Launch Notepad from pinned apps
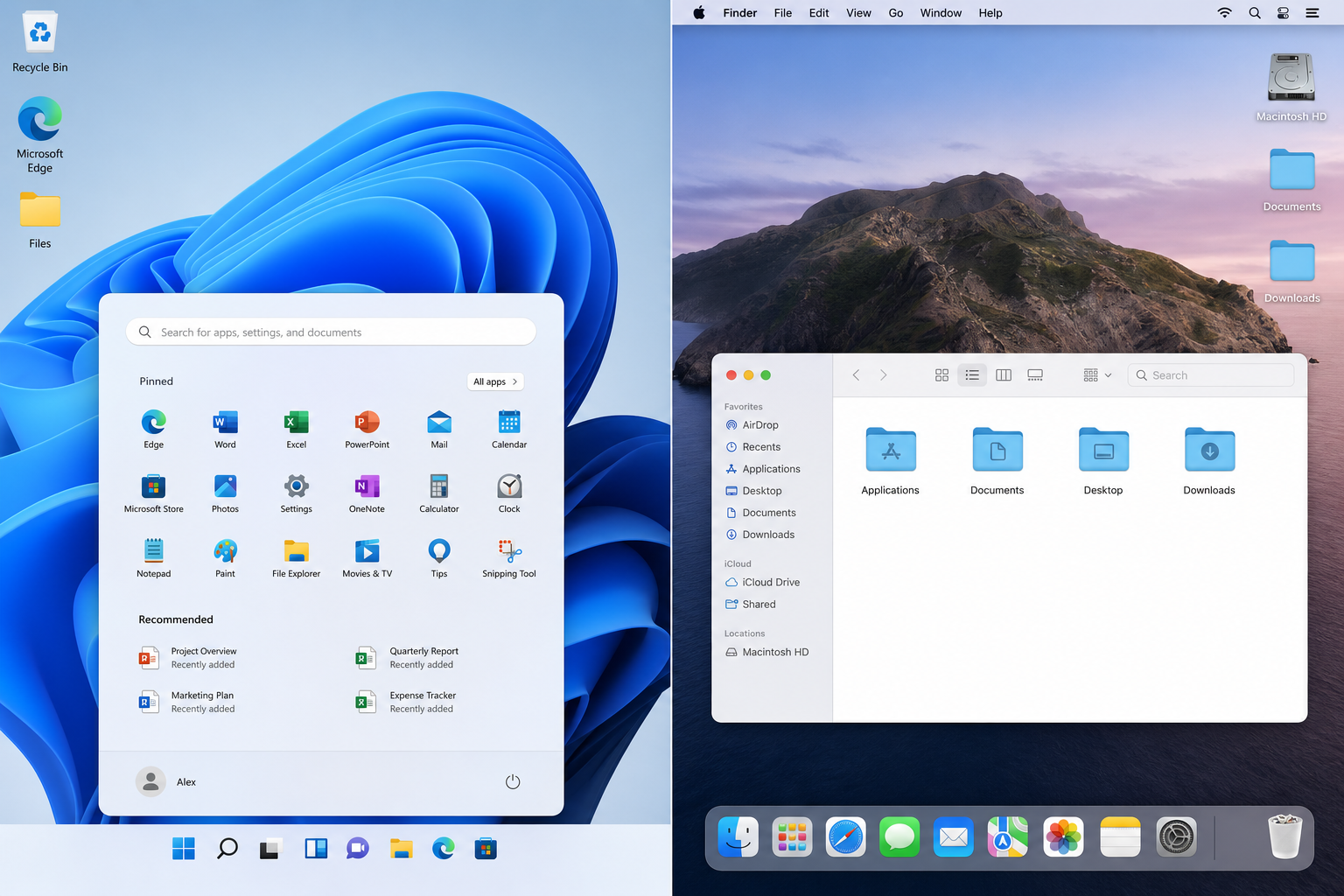This screenshot has height=896, width=1344. pos(154,558)
